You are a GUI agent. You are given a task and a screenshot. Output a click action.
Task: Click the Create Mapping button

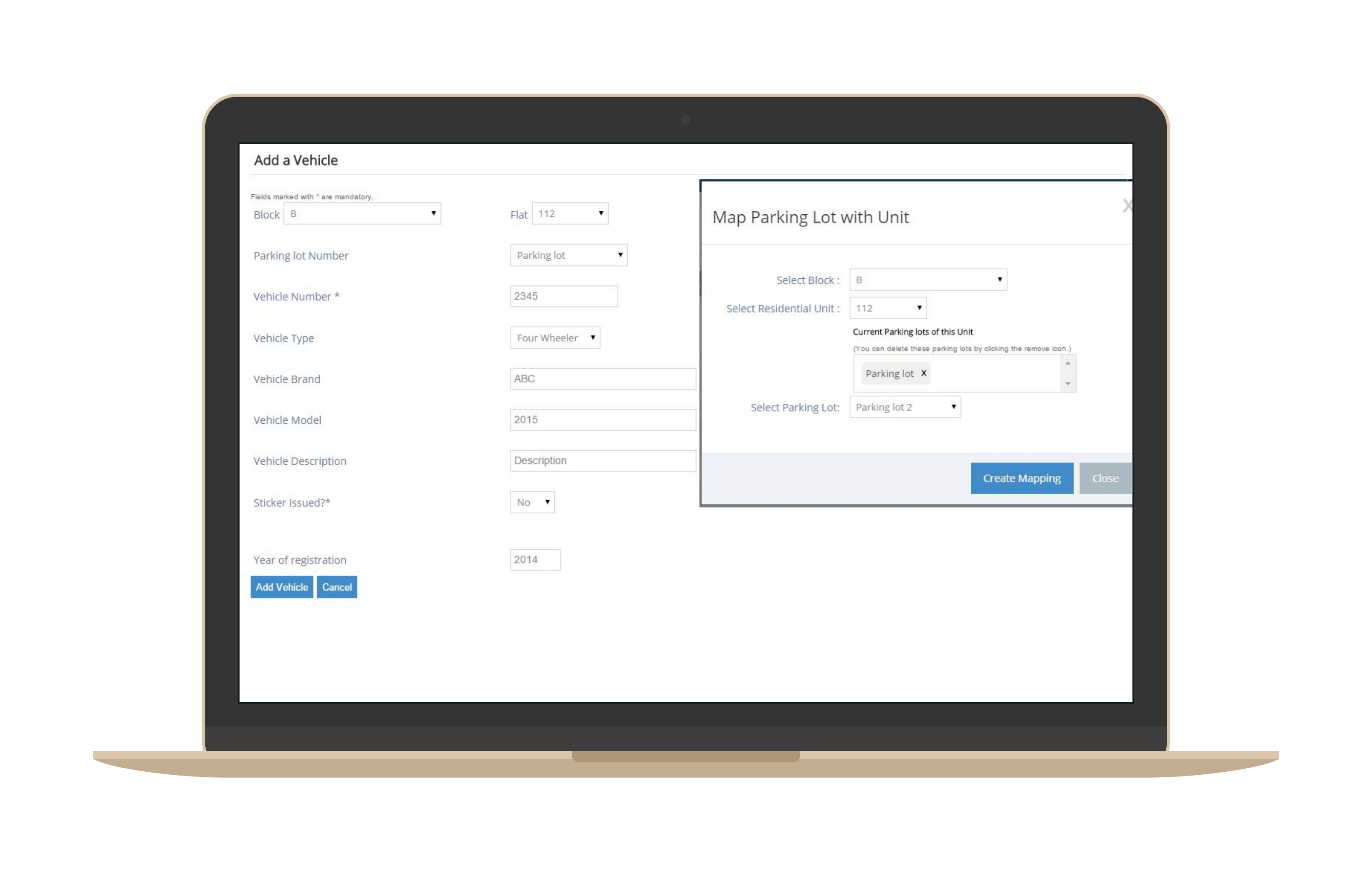tap(1021, 479)
